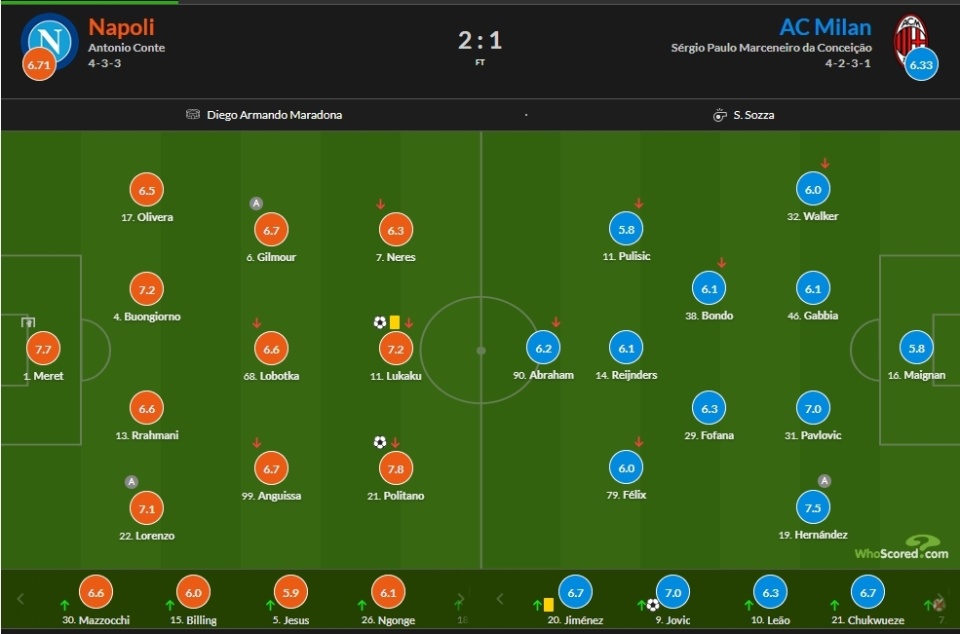
Task: Click manager name Antonio Conte
Action: pyautogui.click(x=126, y=48)
